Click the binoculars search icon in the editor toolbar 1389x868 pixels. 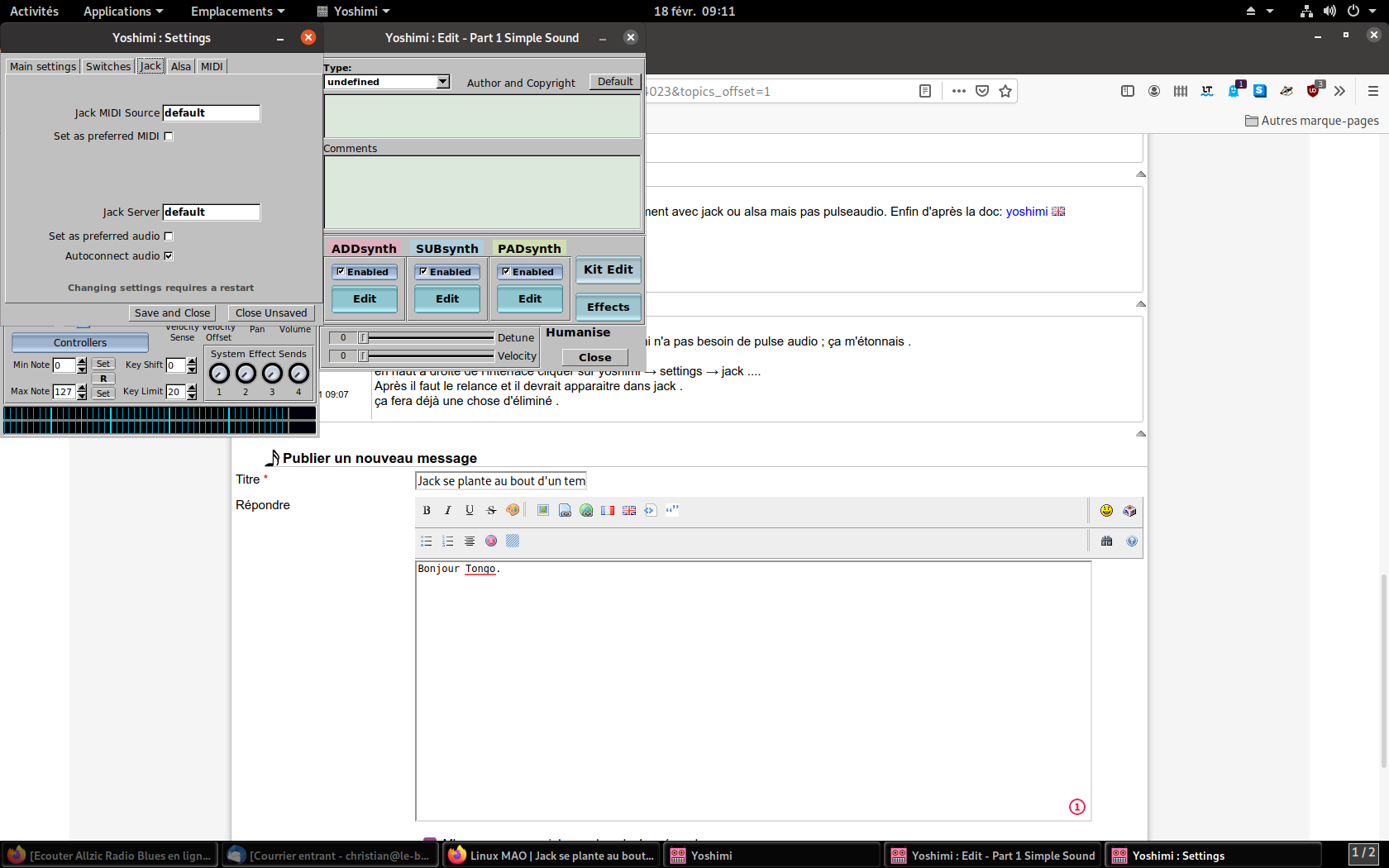[1106, 541]
